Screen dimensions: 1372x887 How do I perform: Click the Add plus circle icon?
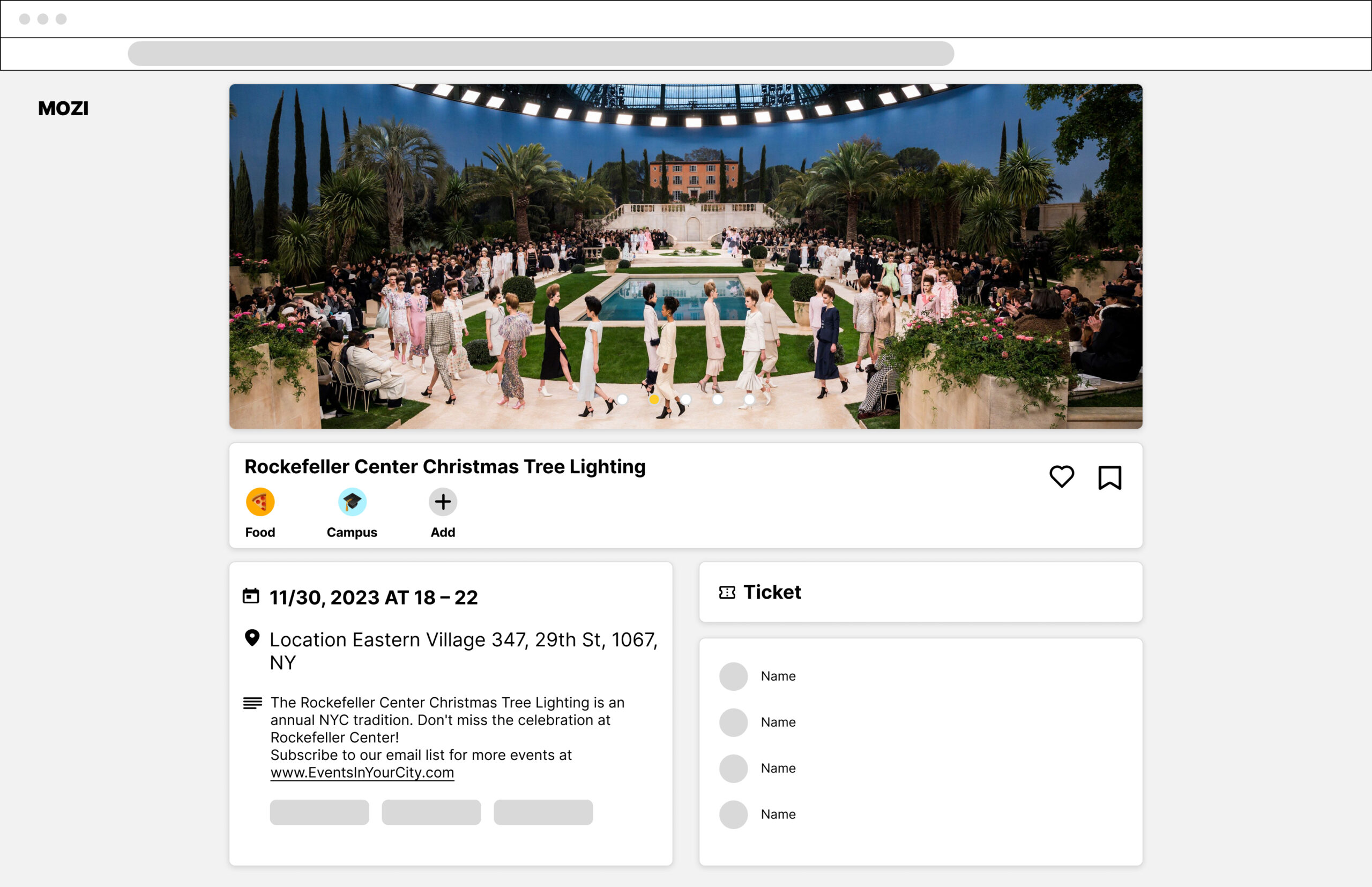point(443,502)
